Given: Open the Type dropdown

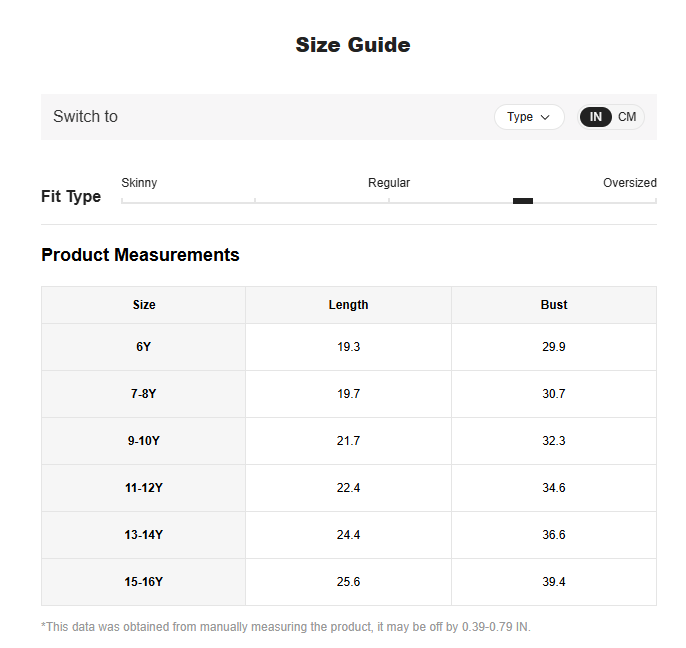Looking at the screenshot, I should pyautogui.click(x=529, y=117).
